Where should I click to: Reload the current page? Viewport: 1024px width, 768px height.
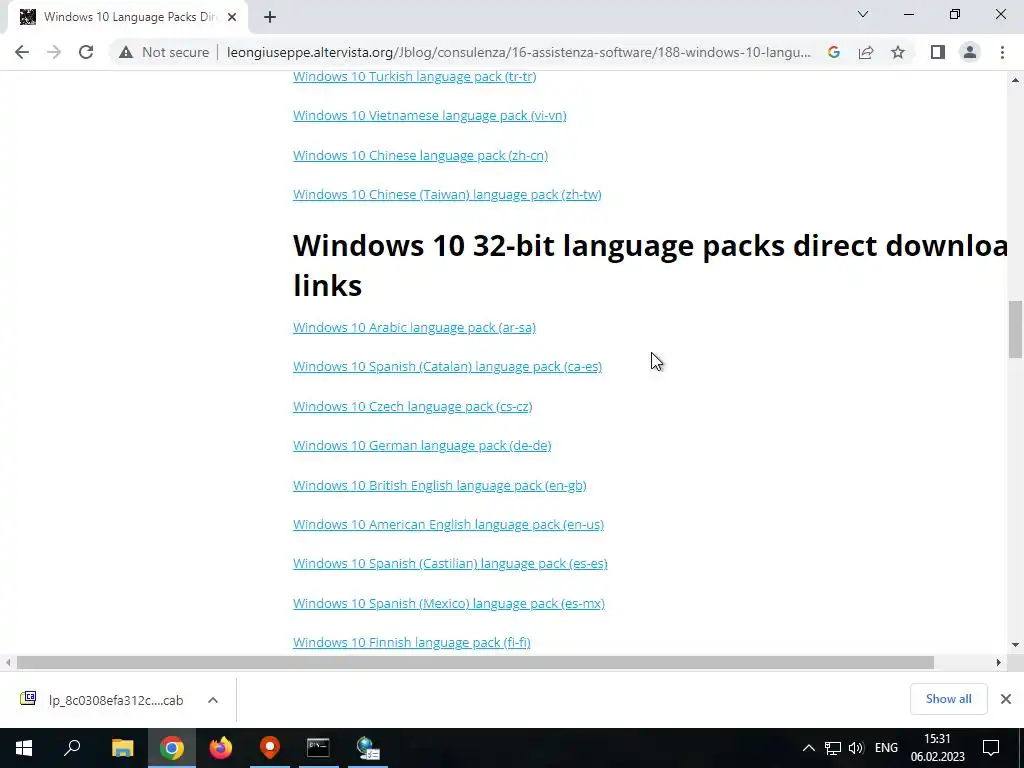click(x=86, y=52)
